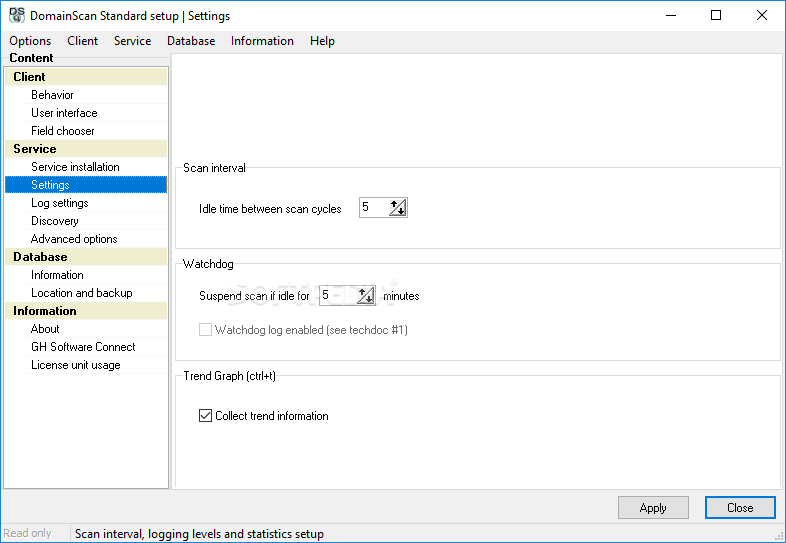This screenshot has width=786, height=543.
Task: Open Advanced options page
Action: coord(74,239)
